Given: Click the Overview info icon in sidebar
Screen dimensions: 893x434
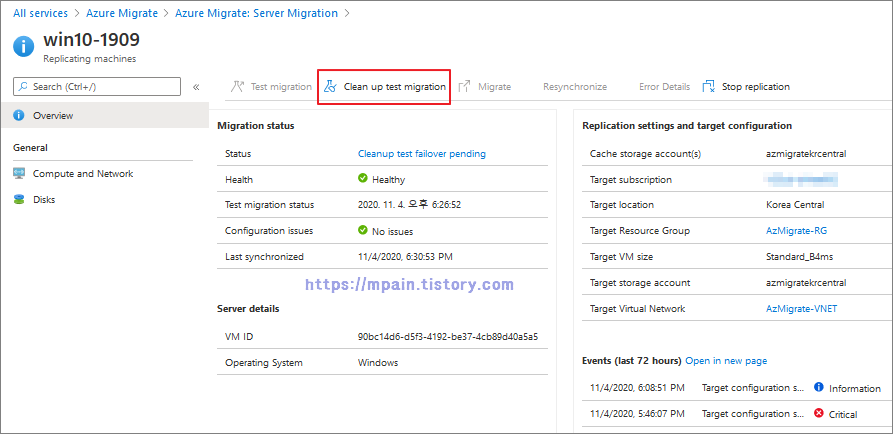Looking at the screenshot, I should pyautogui.click(x=19, y=116).
